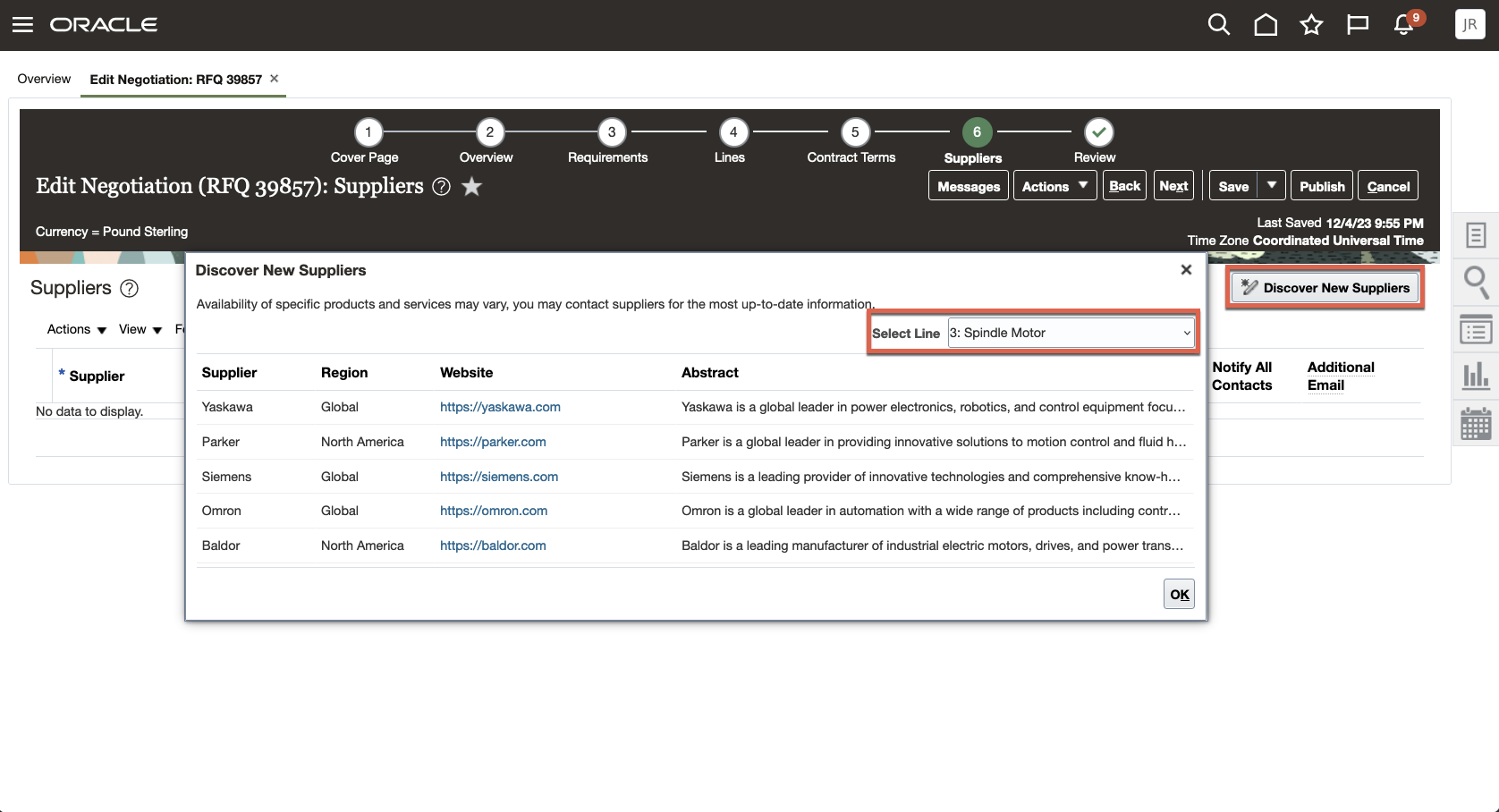Image resolution: width=1499 pixels, height=812 pixels.
Task: Switch to the Overview tab
Action: coord(44,79)
